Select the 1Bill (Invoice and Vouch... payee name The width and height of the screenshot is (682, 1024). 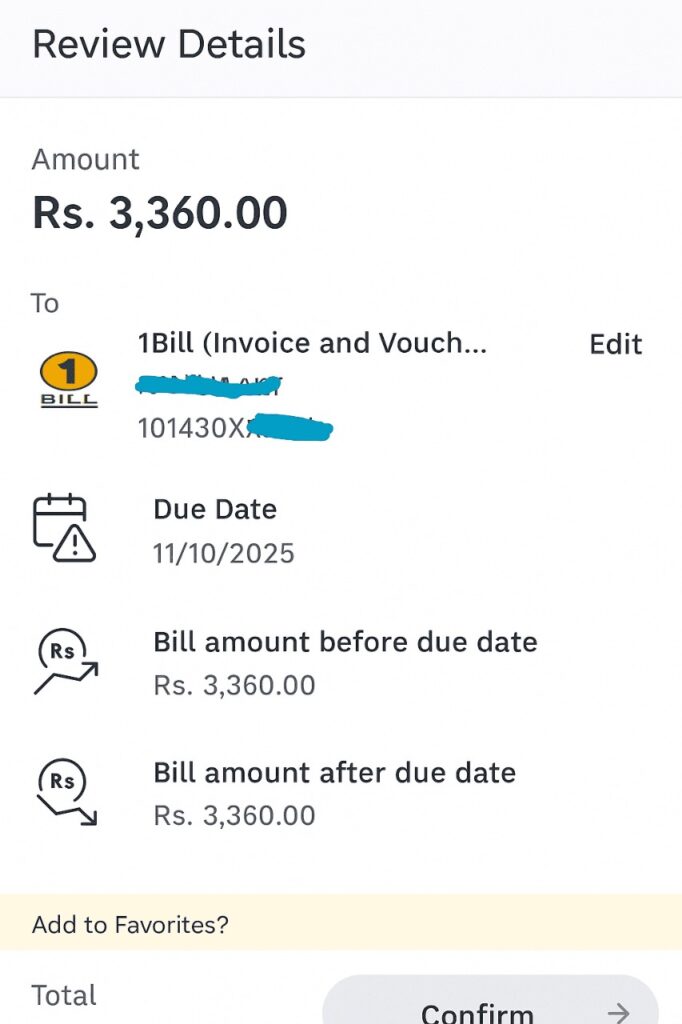click(312, 343)
